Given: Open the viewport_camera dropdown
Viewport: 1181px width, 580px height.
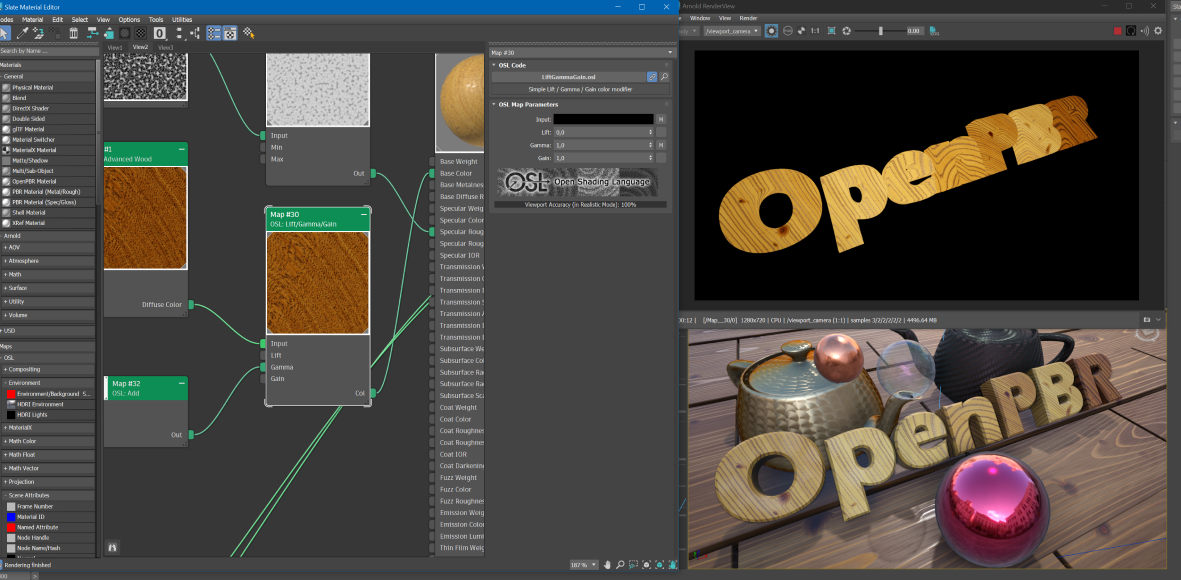Looking at the screenshot, I should [x=731, y=31].
